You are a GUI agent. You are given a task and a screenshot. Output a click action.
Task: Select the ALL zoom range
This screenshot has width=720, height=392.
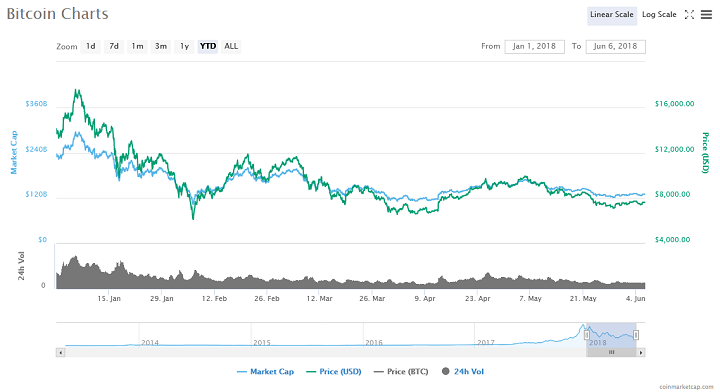[x=231, y=46]
